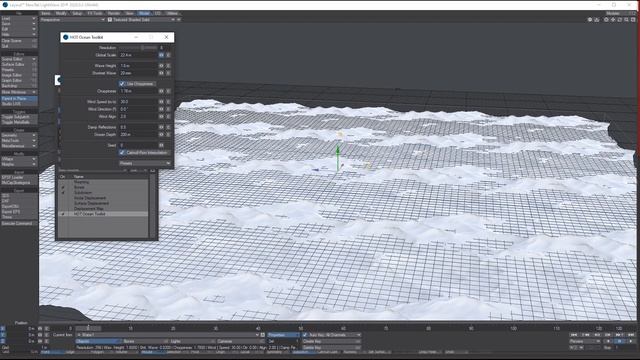Toggle Use Choppiness checkbox
Viewport: 640px width, 360px height.
click(x=122, y=84)
